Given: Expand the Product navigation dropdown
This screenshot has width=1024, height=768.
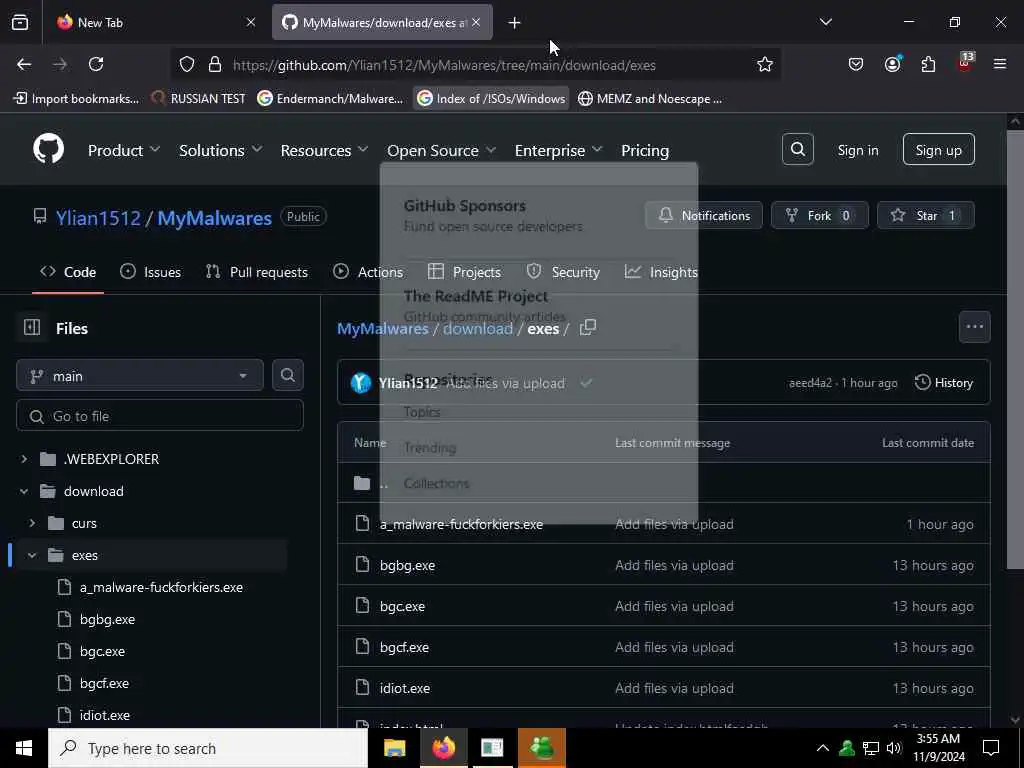Looking at the screenshot, I should 123,150.
